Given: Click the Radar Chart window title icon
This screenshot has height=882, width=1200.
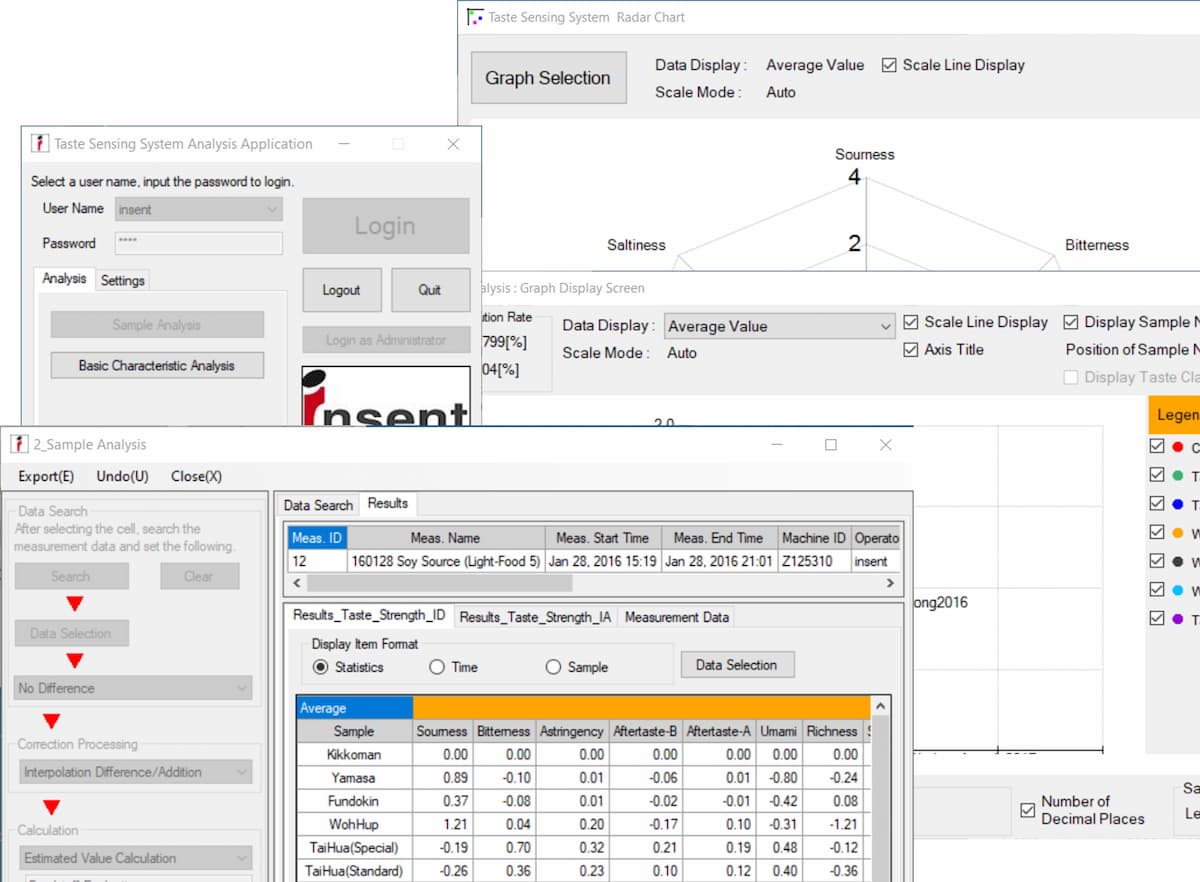Looking at the screenshot, I should (x=476, y=17).
